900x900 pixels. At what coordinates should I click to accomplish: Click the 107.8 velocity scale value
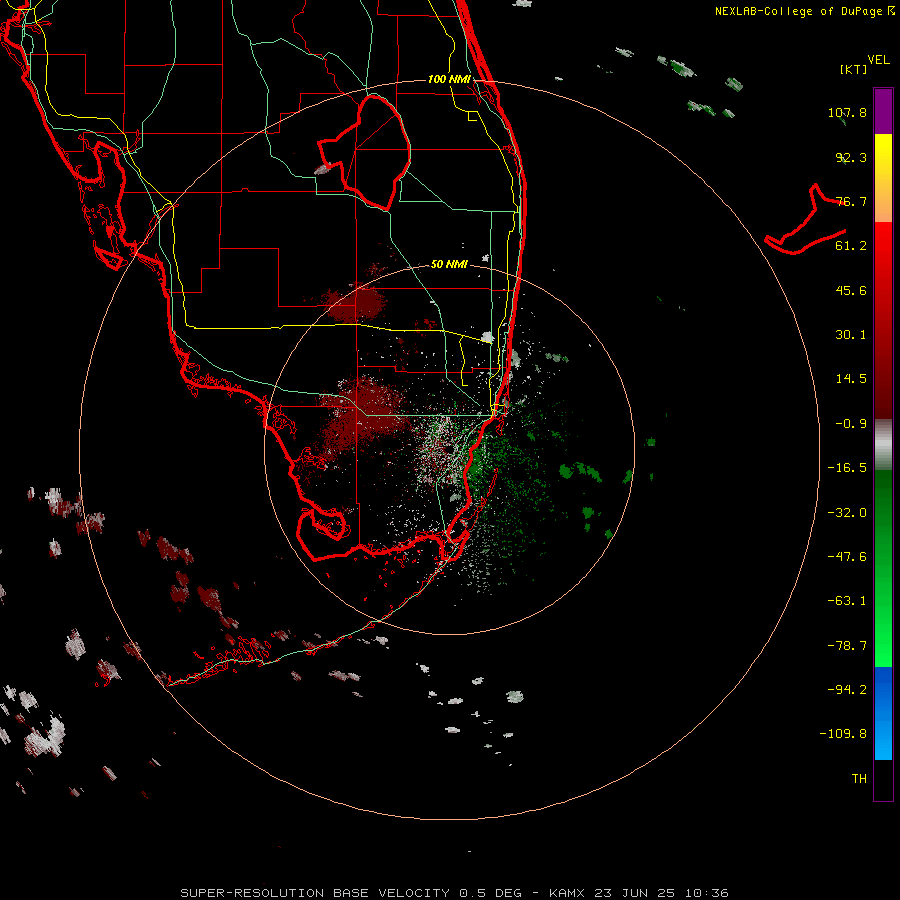(847, 112)
